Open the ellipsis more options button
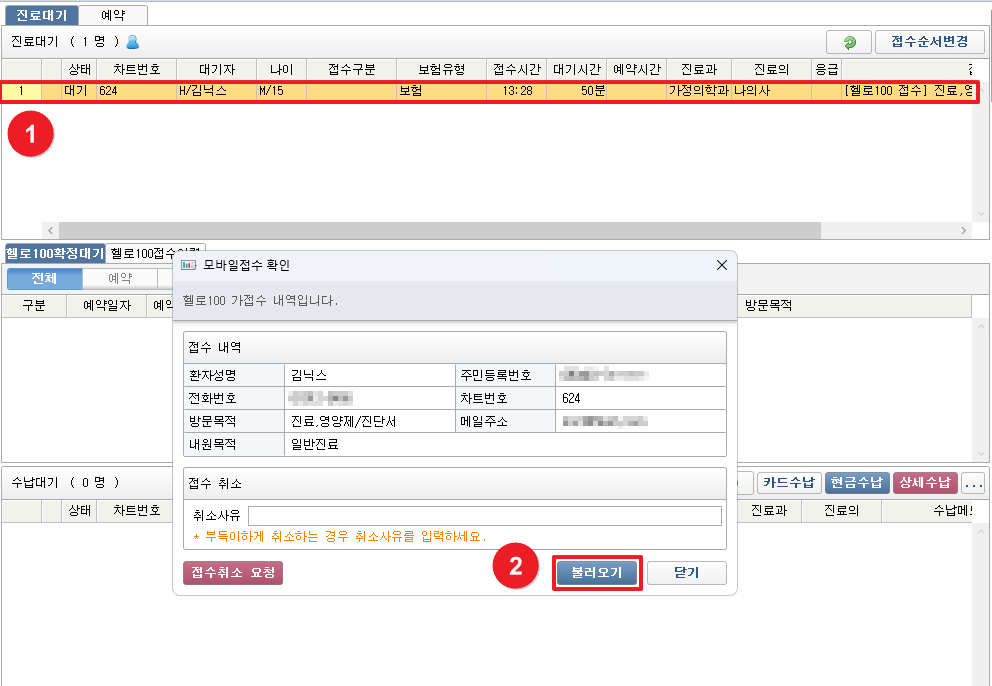The width and height of the screenshot is (992, 686). pyautogui.click(x=973, y=483)
